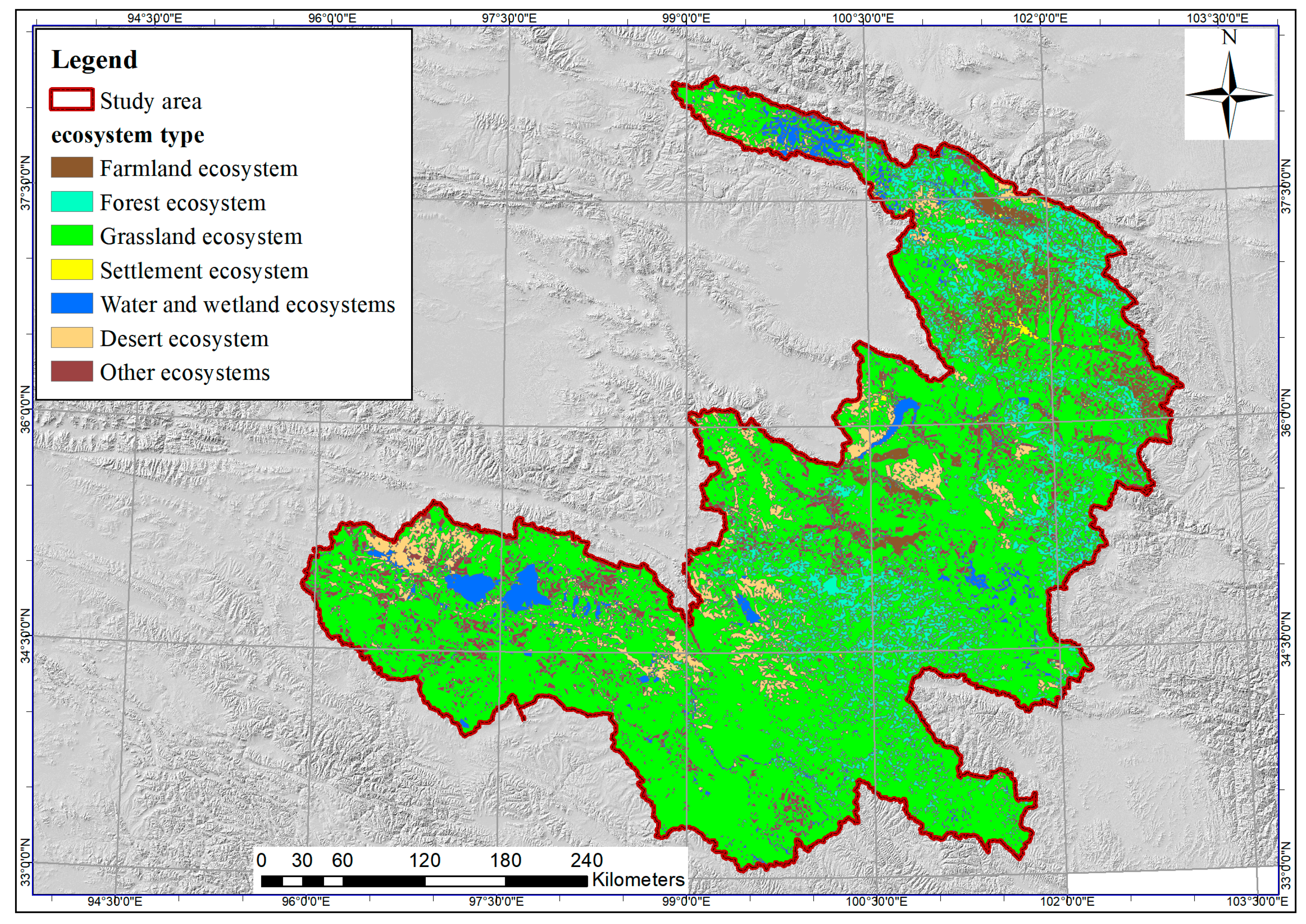1306x924 pixels.
Task: Click the 240 scale bar number
Action: coord(586,860)
